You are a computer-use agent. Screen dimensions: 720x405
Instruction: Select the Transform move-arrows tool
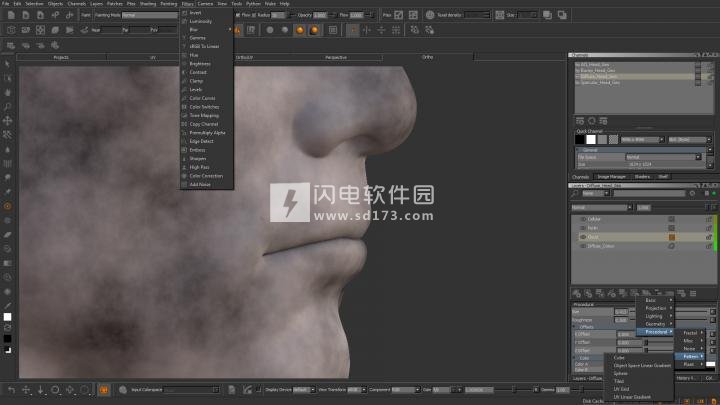tap(7, 121)
